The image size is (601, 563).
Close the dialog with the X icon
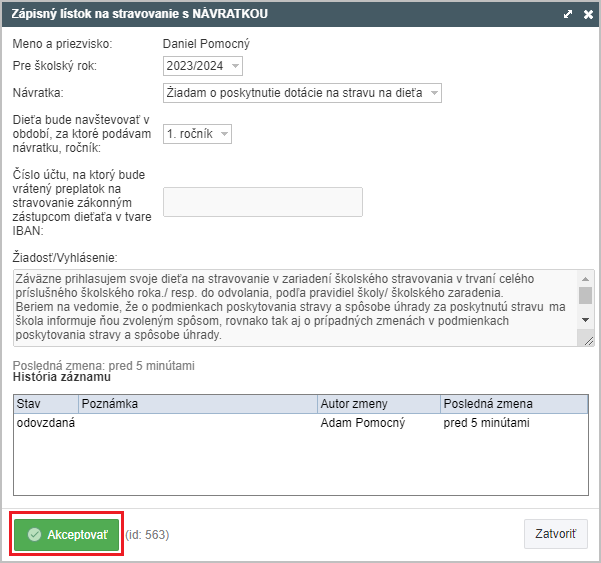(x=588, y=14)
